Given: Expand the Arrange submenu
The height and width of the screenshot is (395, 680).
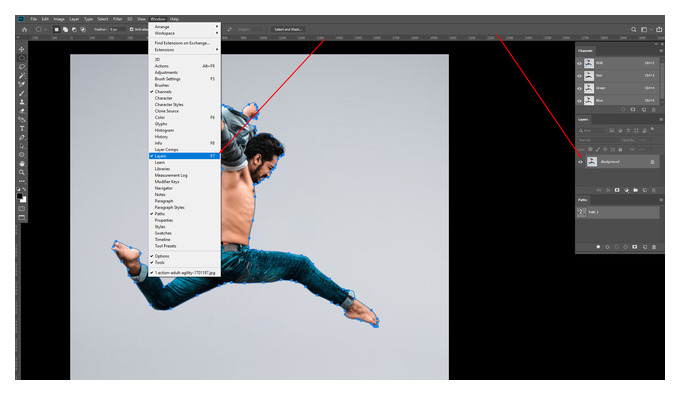Looking at the screenshot, I should click(185, 27).
